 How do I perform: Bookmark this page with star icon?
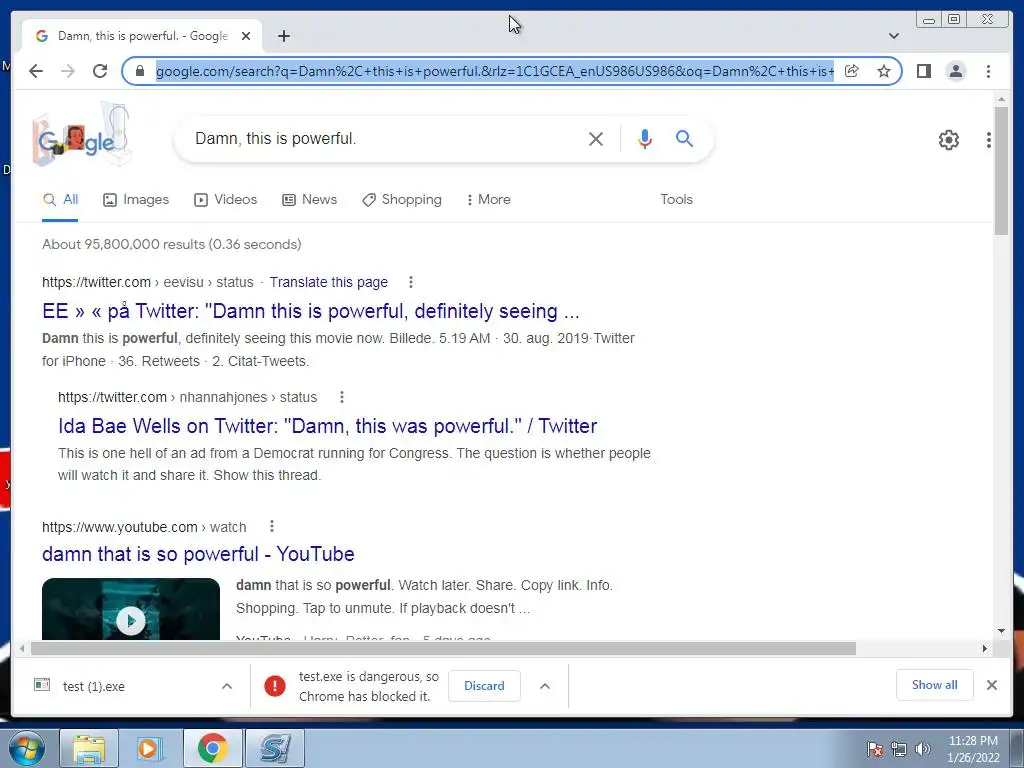click(x=884, y=71)
